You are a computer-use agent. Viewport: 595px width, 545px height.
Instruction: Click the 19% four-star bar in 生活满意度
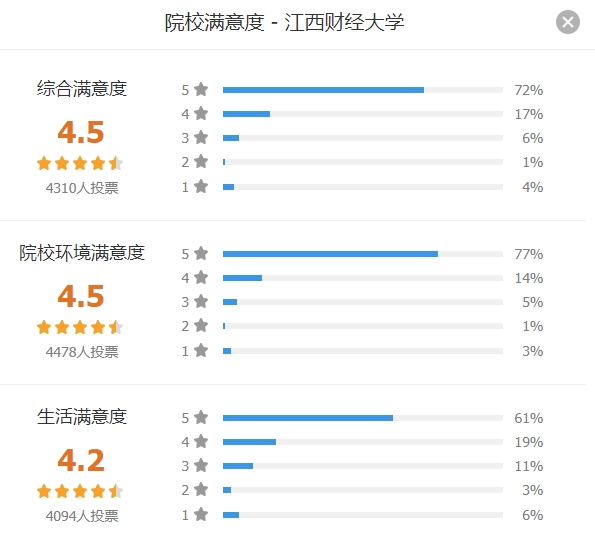(363, 442)
